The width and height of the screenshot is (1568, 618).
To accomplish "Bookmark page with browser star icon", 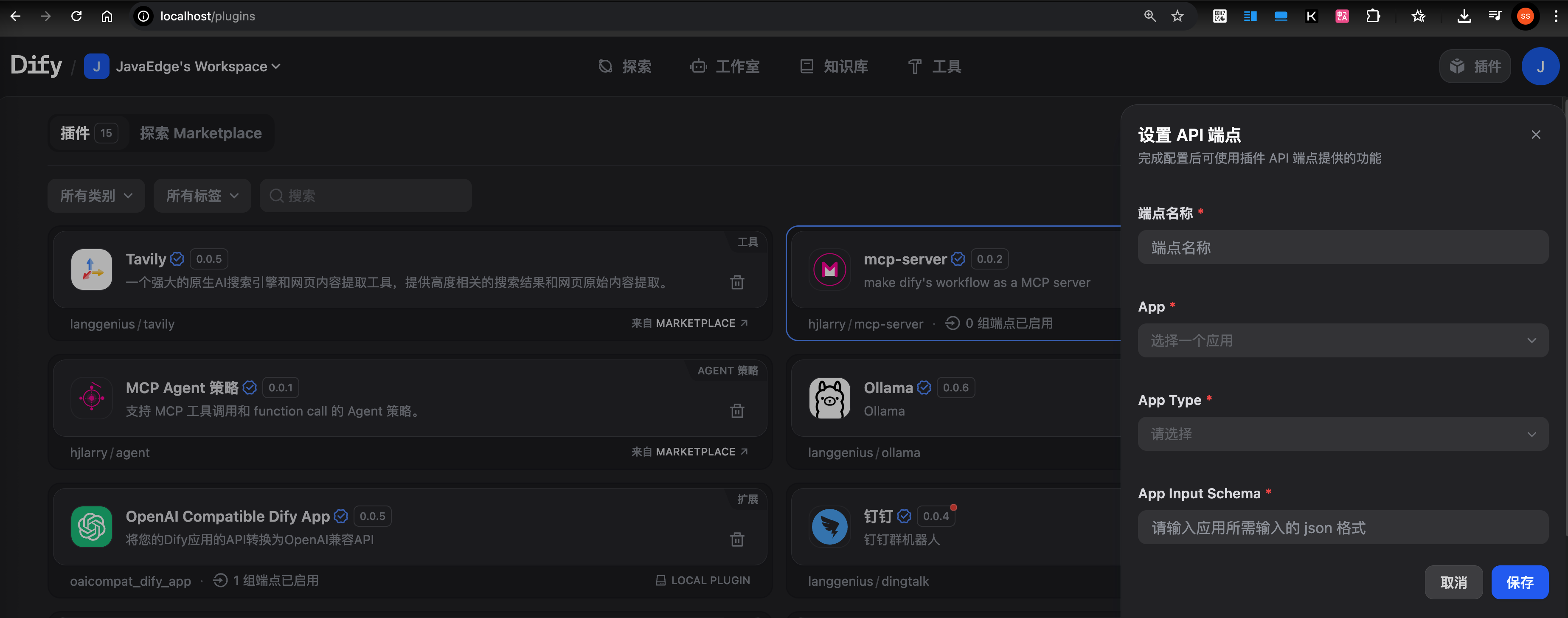I will [x=1177, y=17].
